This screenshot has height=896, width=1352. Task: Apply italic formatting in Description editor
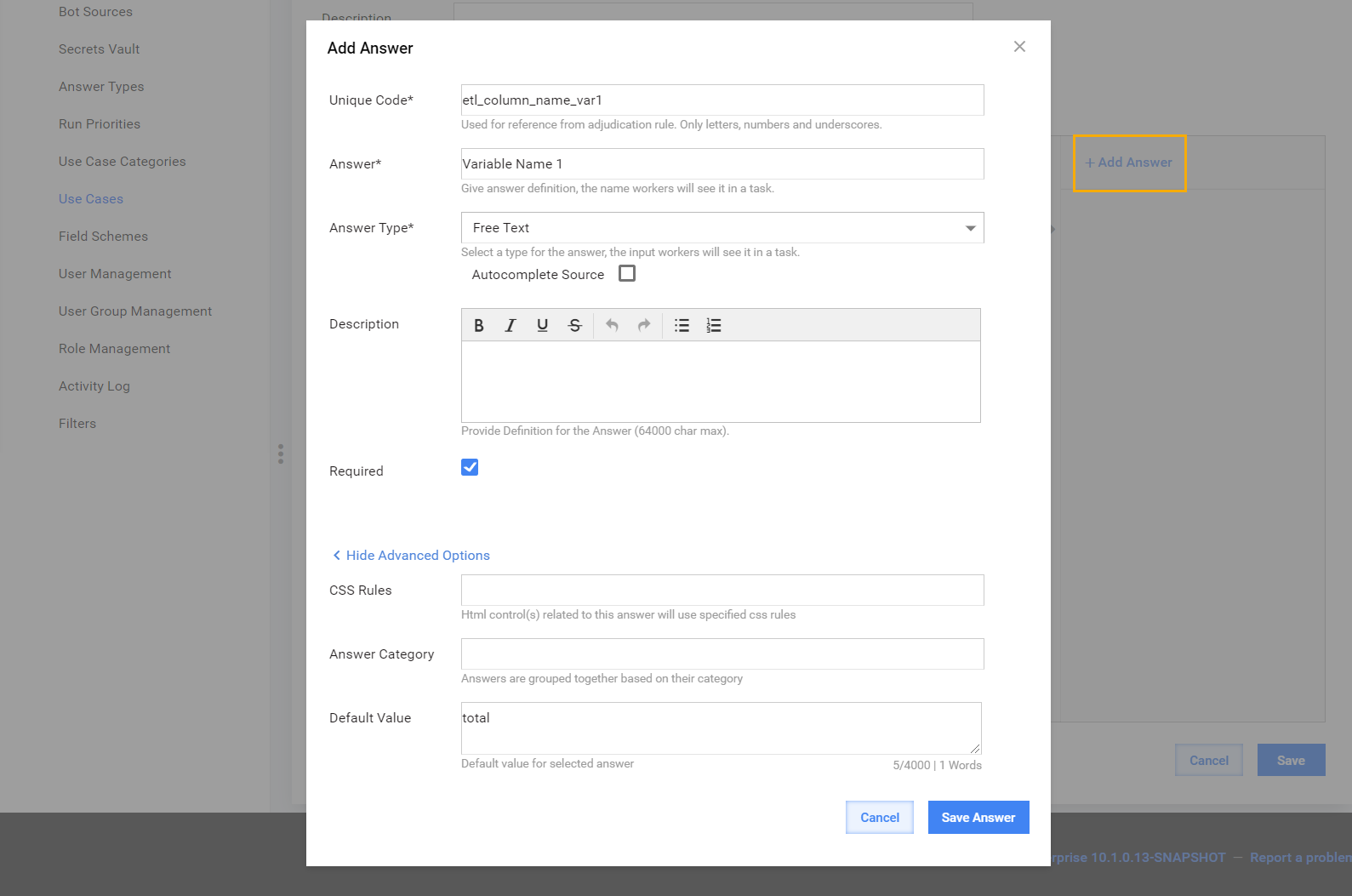tap(511, 325)
